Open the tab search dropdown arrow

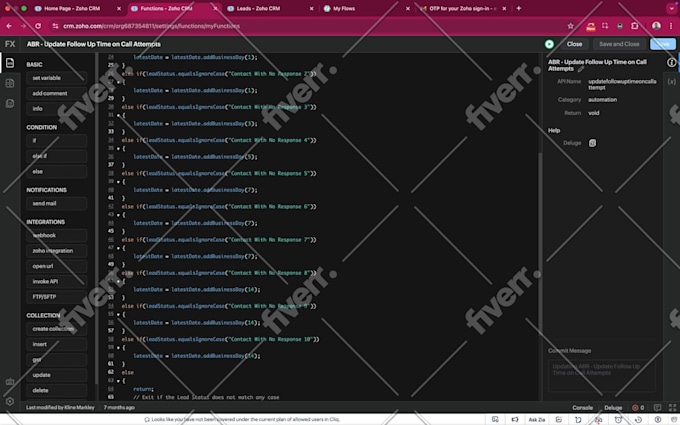pos(671,8)
